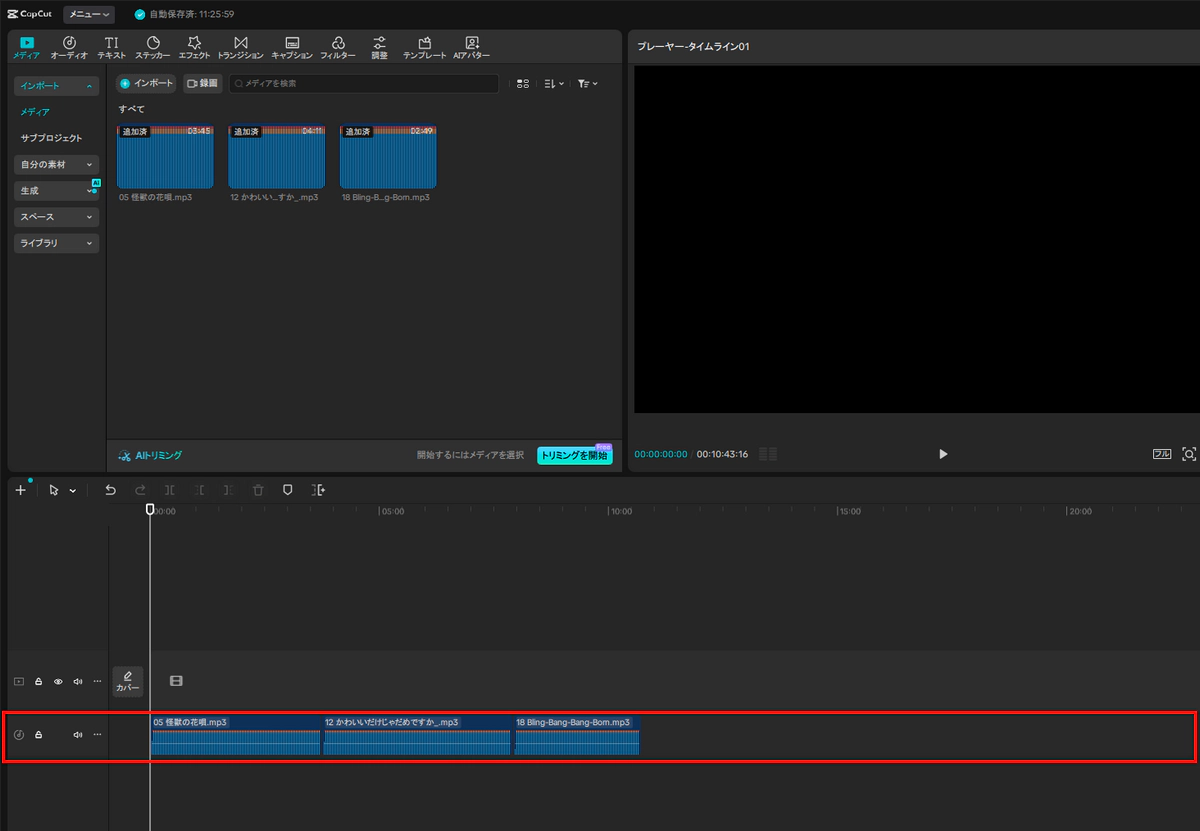Click the trim left side icon
The height and width of the screenshot is (831, 1200).
[x=200, y=490]
